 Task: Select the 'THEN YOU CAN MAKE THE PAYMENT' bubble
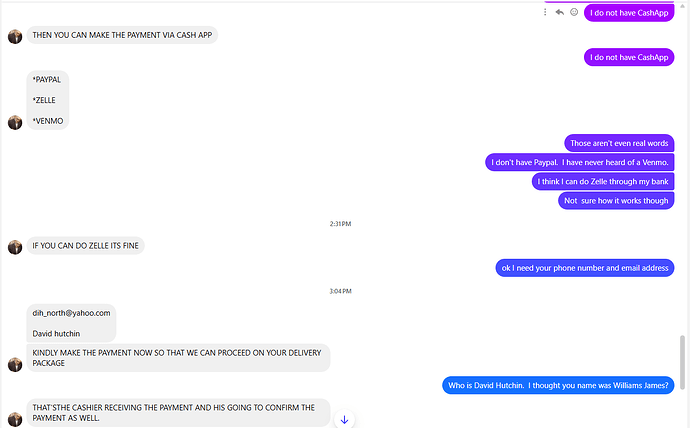tap(122, 35)
